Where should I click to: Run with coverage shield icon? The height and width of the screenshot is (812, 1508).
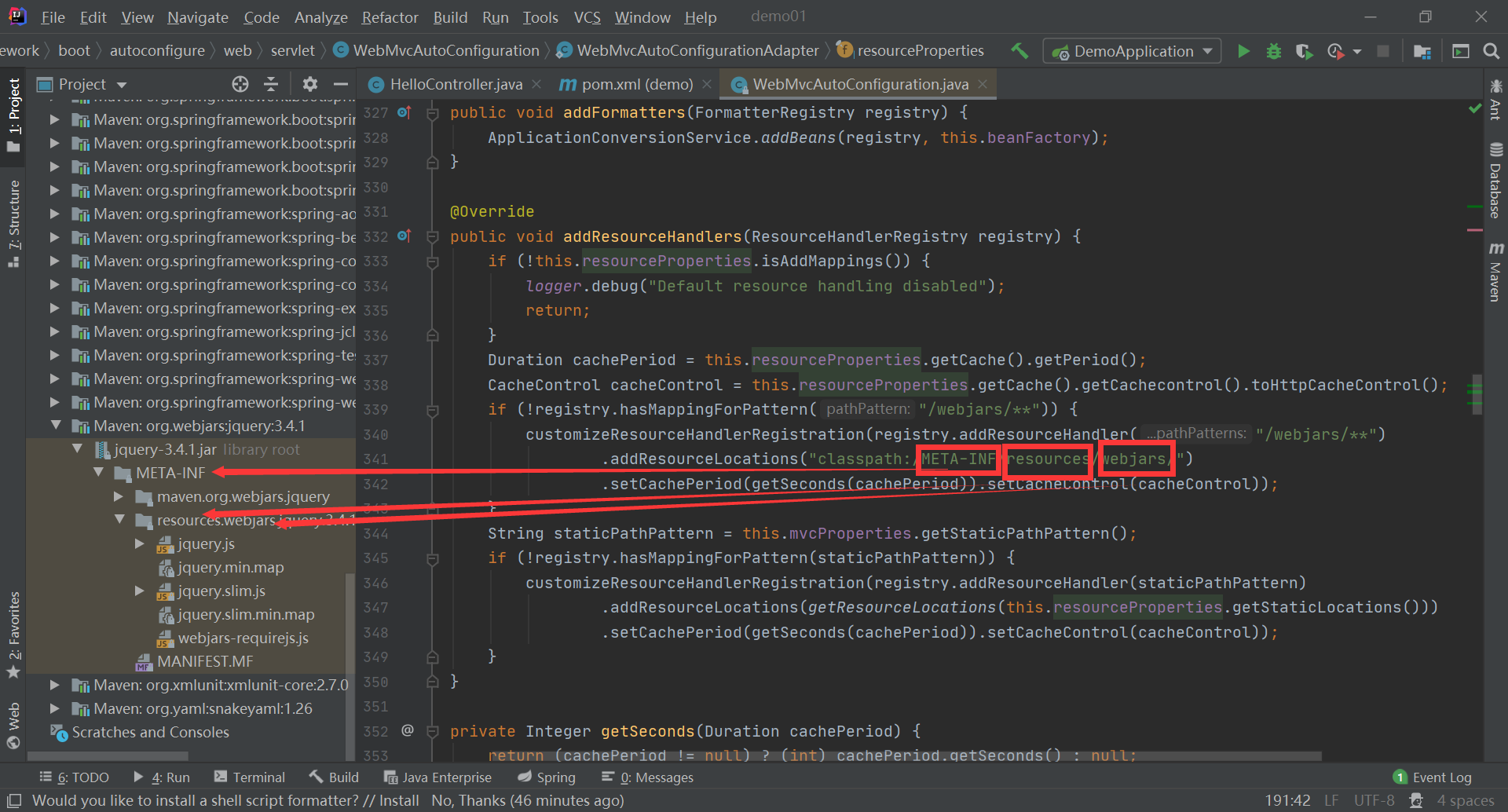point(1304,51)
